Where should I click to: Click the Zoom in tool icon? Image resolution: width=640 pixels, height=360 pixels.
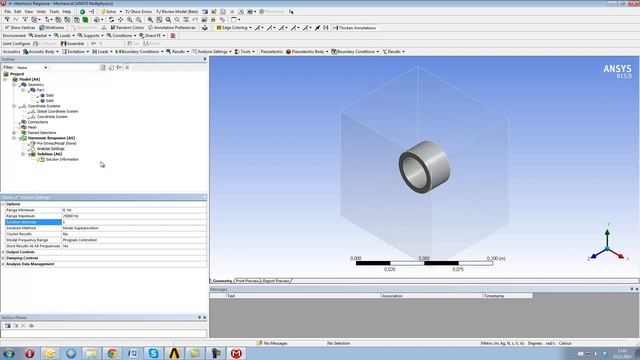129,20
